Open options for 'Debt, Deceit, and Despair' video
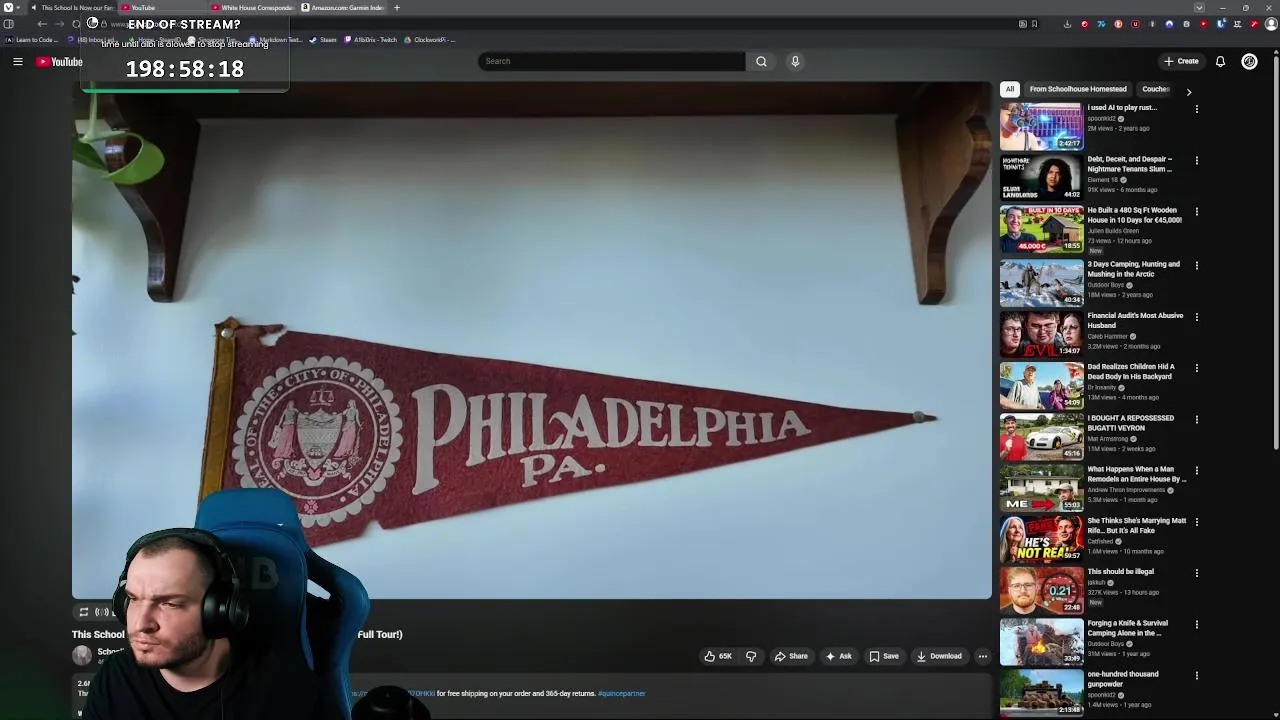This screenshot has height=720, width=1280. point(1197,160)
